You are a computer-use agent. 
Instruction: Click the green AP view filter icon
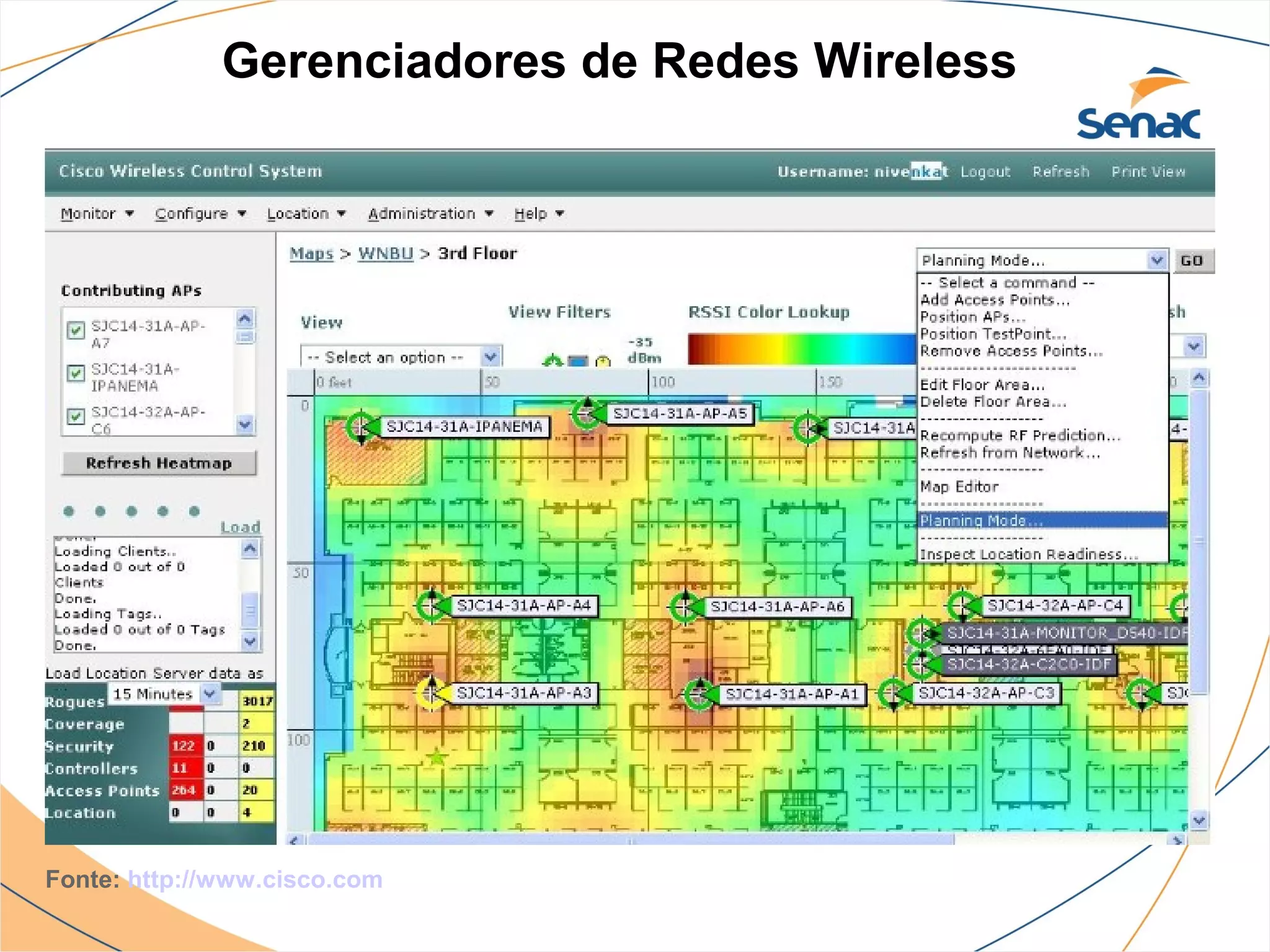pyautogui.click(x=552, y=360)
